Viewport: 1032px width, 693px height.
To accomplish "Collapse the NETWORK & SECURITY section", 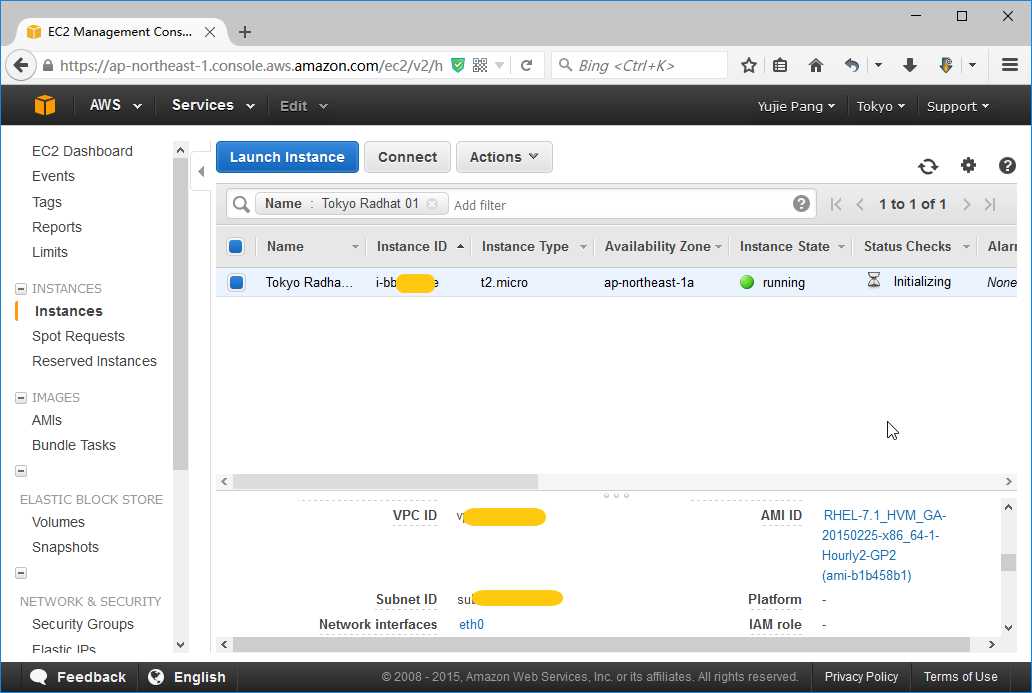I will 21,573.
